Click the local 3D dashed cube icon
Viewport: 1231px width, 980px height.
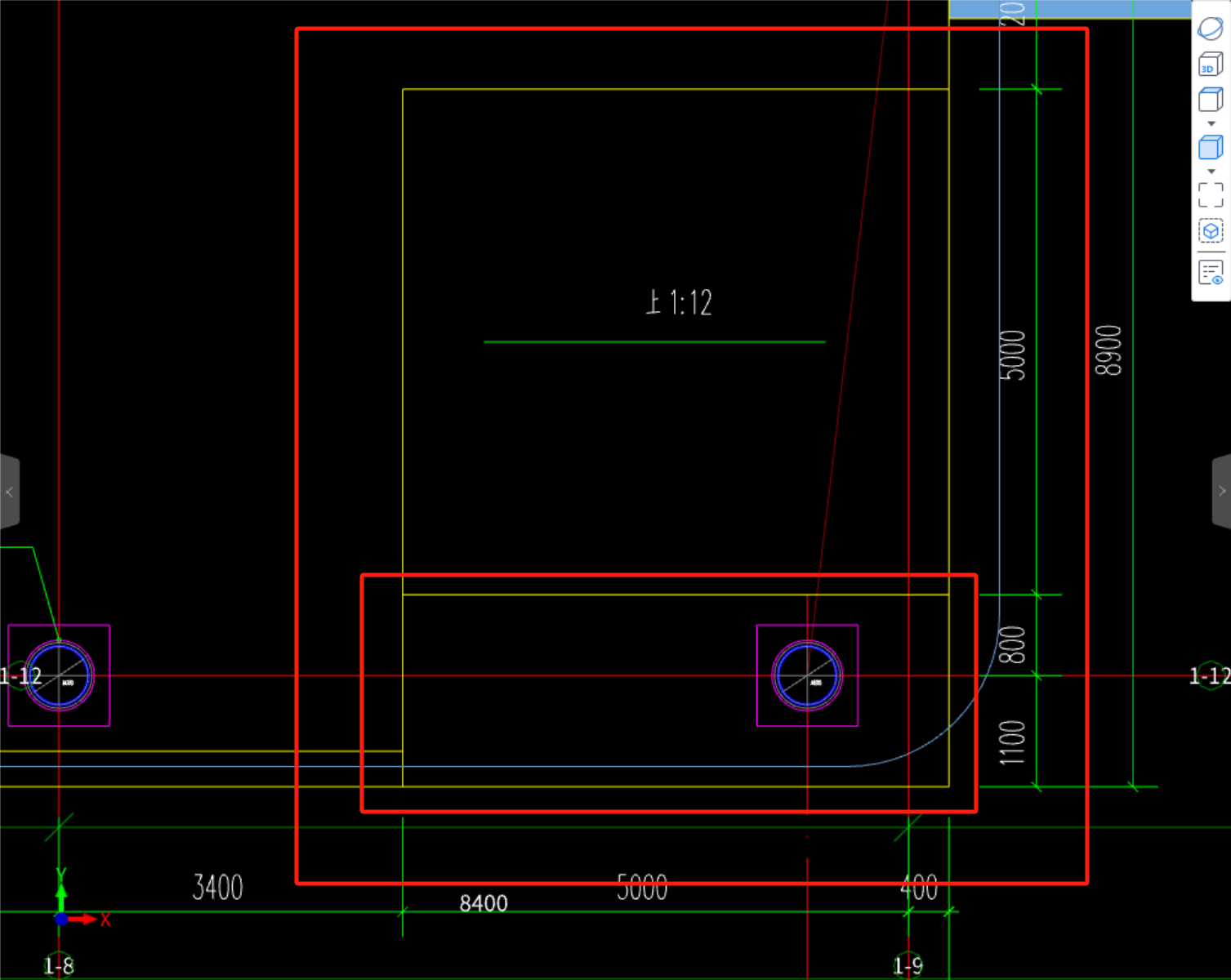tap(1211, 231)
